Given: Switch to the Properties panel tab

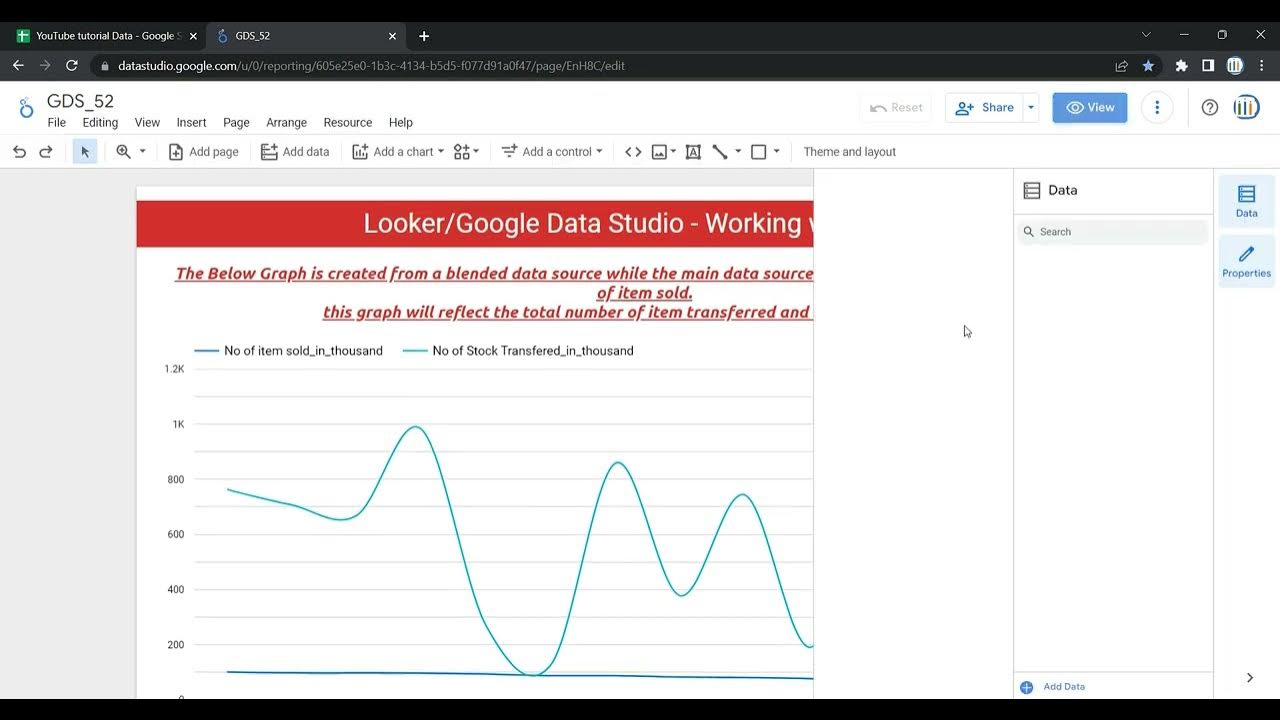Looking at the screenshot, I should (1247, 261).
